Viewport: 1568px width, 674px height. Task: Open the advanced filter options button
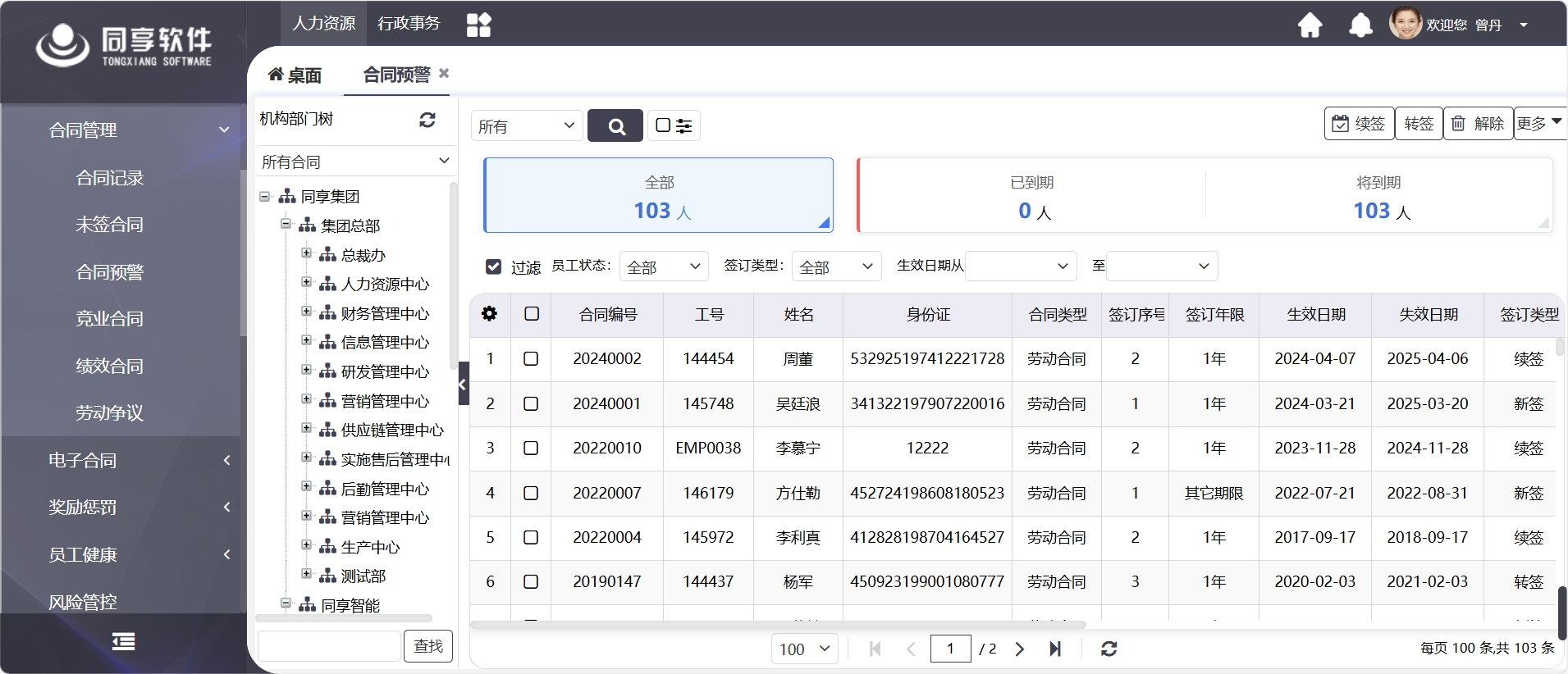pos(674,125)
